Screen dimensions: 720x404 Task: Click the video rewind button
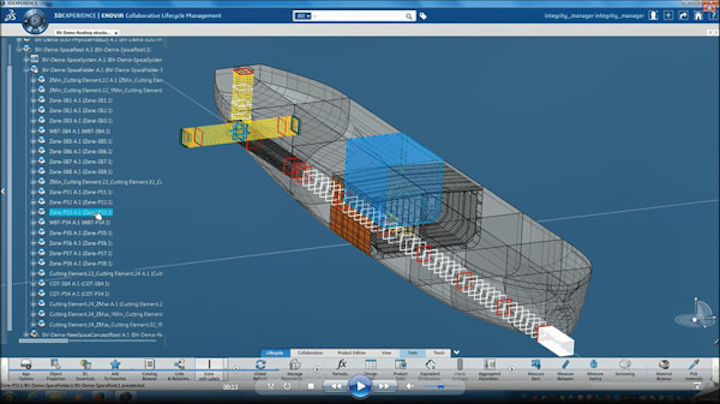click(x=336, y=387)
